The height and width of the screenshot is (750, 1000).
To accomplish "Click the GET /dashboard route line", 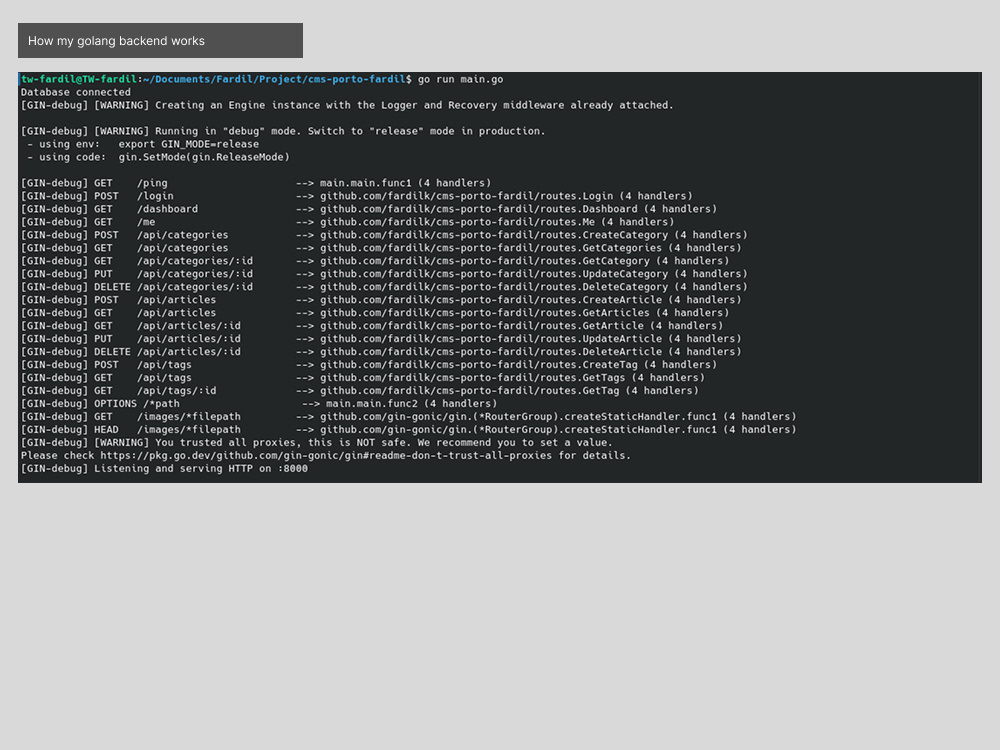I will point(369,209).
